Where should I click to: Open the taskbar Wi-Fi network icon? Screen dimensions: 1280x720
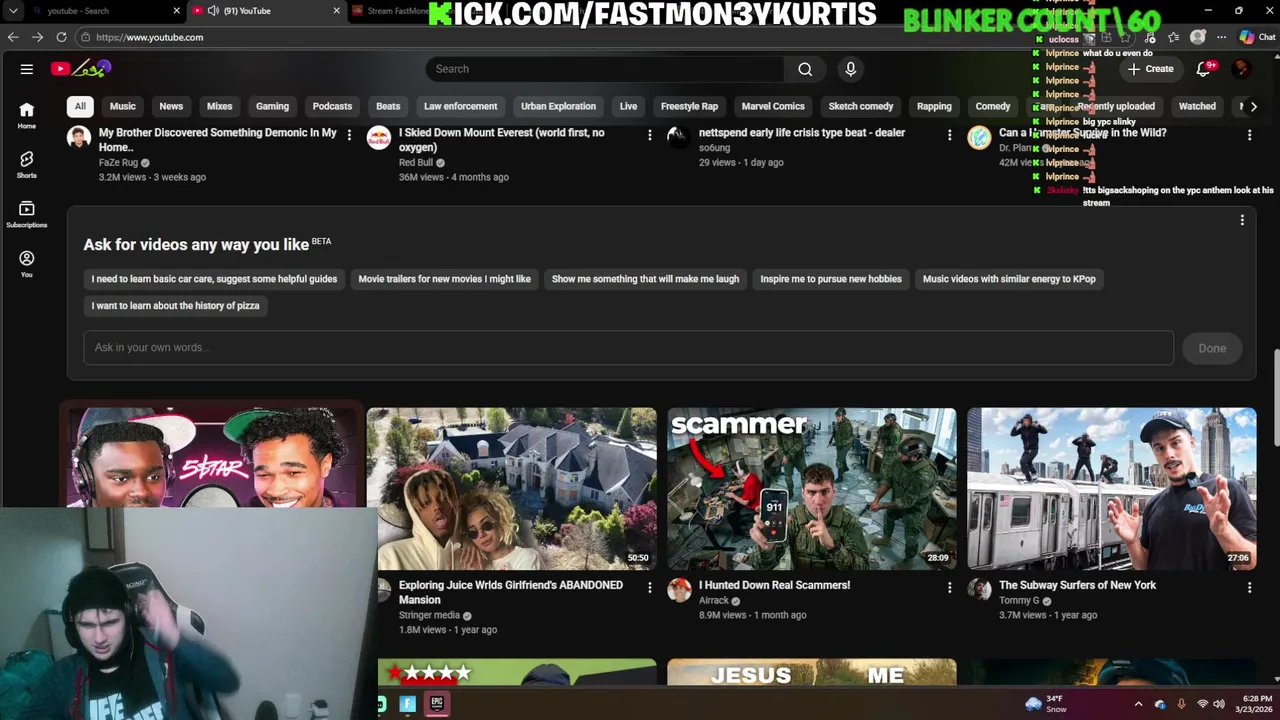coord(1203,704)
